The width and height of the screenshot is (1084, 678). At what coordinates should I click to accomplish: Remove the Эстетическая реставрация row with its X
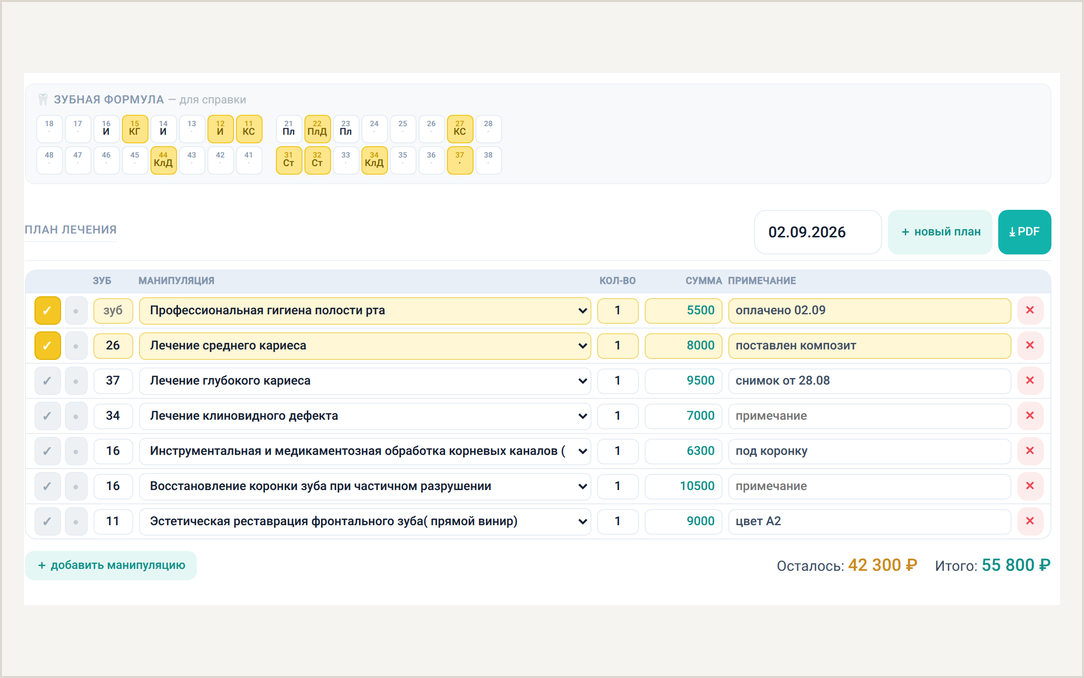1029,521
